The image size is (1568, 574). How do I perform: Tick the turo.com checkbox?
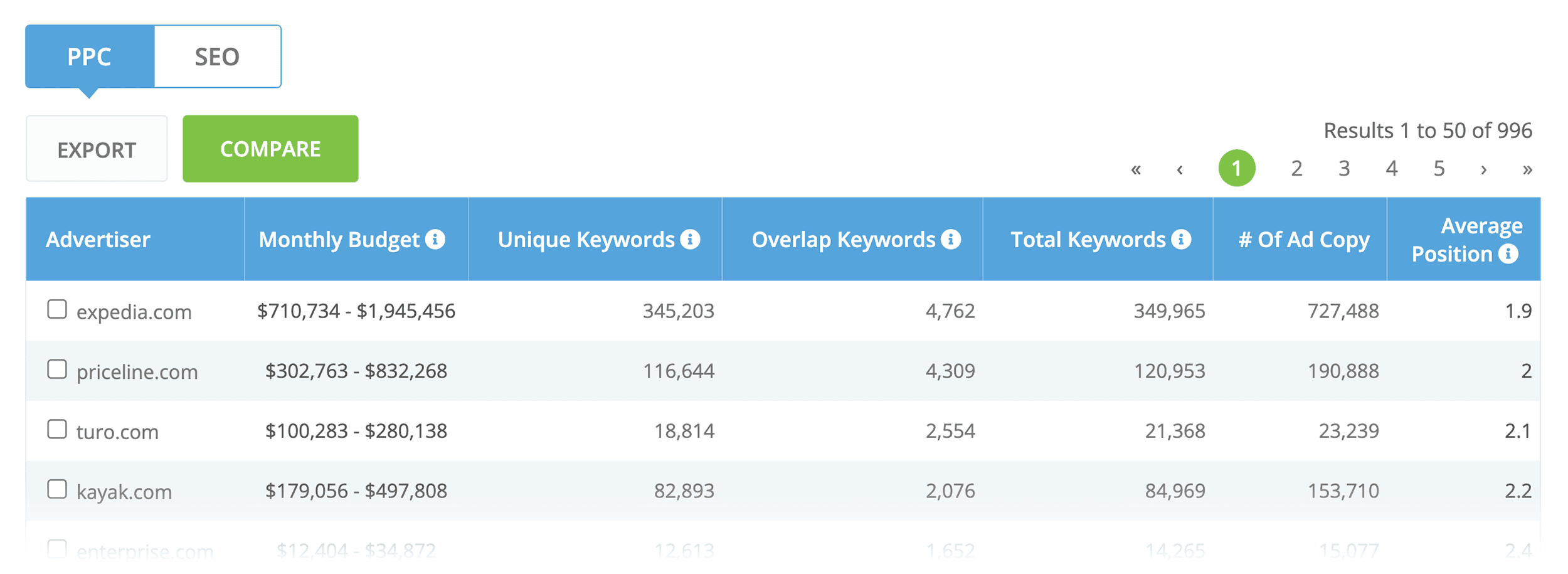[x=57, y=429]
